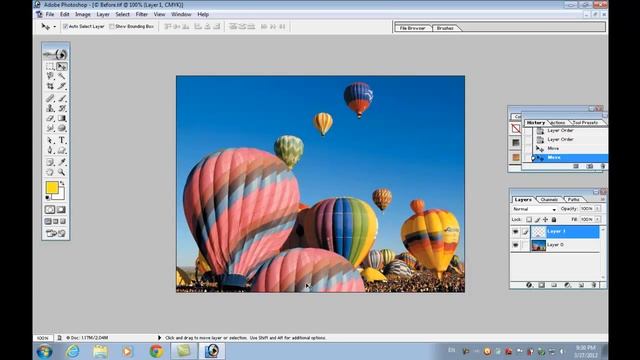Screen dimensions: 640x360
Task: Switch to the Channels tab
Action: coord(549,200)
